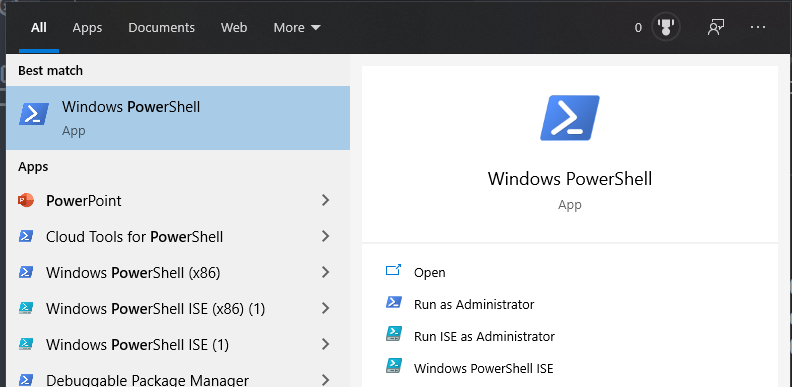Click the Run ISE as Administrator icon
The image size is (792, 387).
pyautogui.click(x=393, y=333)
